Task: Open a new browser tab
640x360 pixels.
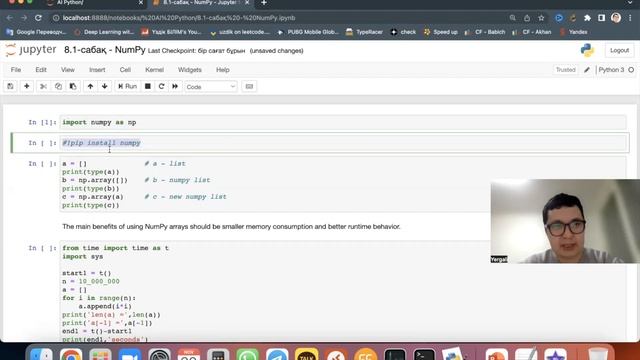Action: point(264,3)
